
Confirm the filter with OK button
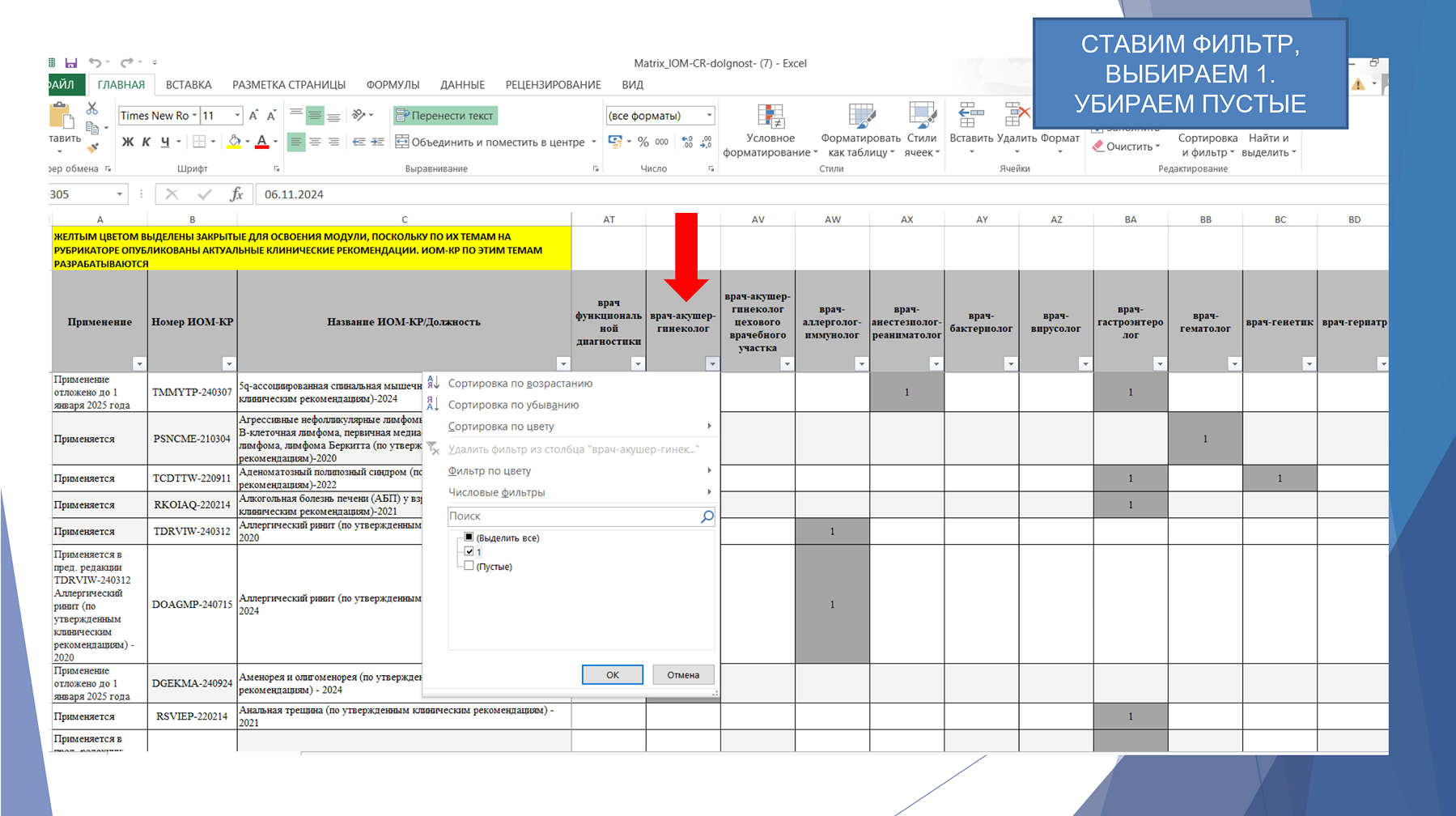click(613, 674)
